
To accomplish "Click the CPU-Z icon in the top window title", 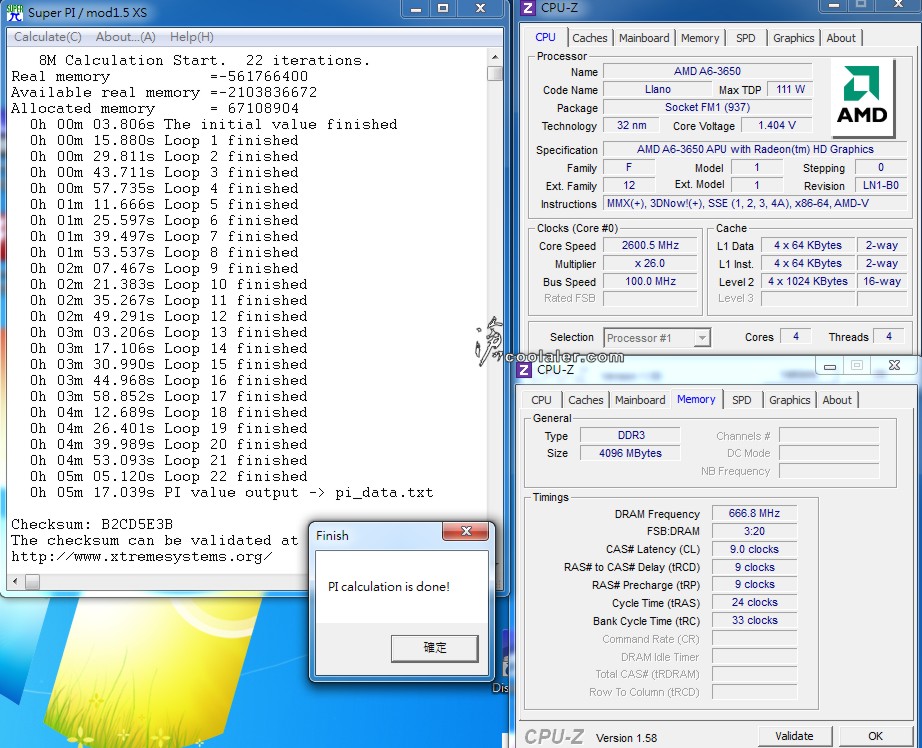I will pyautogui.click(x=528, y=8).
